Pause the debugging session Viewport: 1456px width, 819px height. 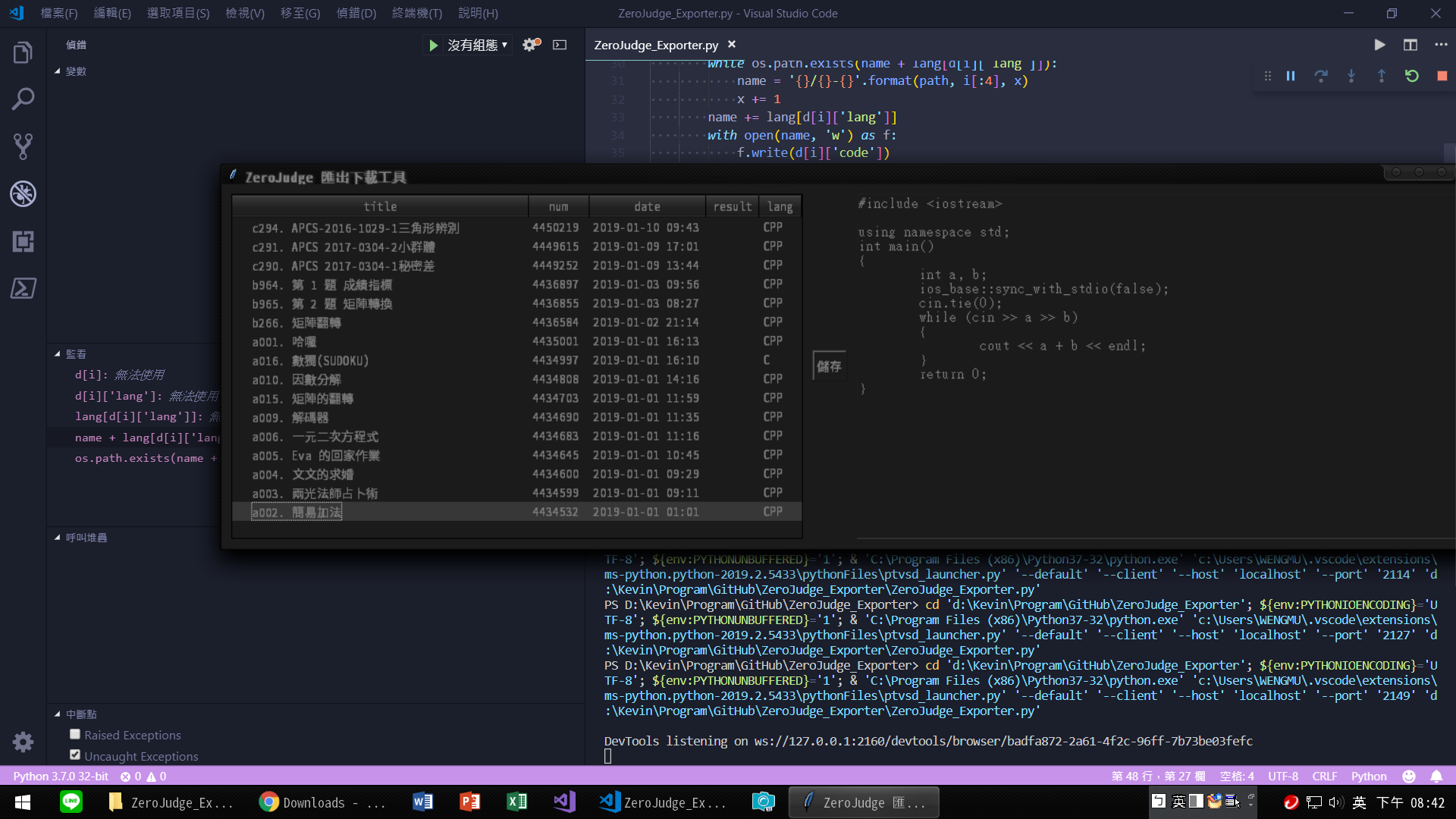1291,76
